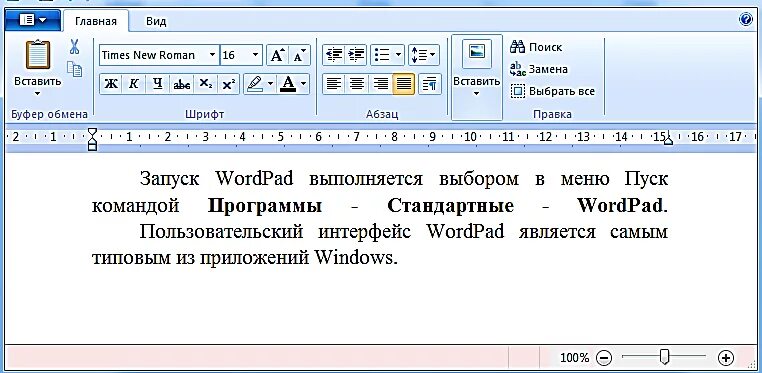Justify text alignment
Image resolution: width=762 pixels, height=373 pixels.
pos(403,84)
